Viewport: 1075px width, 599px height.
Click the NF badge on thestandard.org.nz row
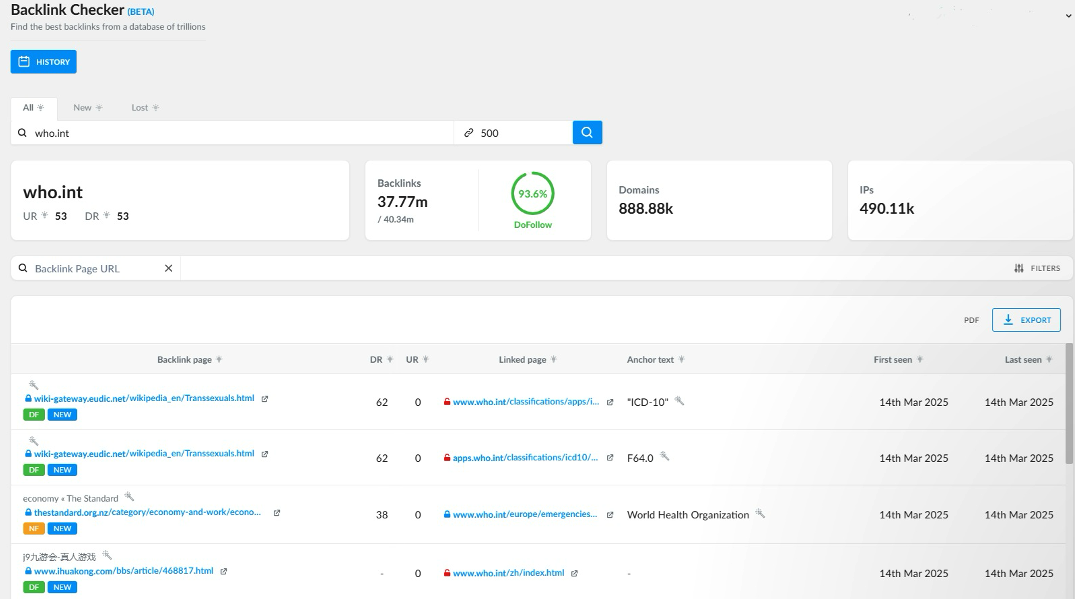pyautogui.click(x=34, y=528)
